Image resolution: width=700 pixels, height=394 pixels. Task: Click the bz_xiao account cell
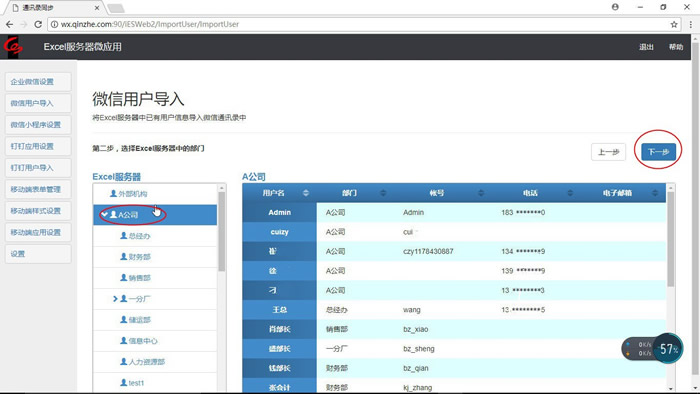416,329
